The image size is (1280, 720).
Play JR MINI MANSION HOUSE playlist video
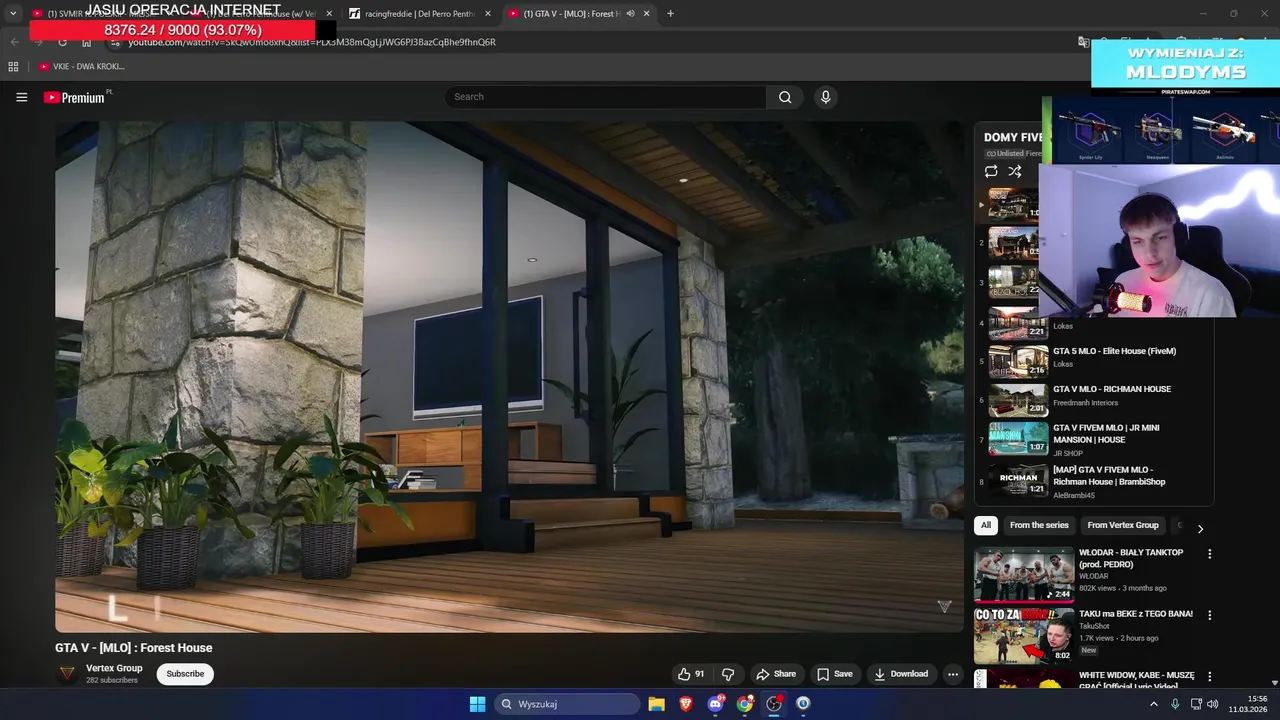(x=1106, y=434)
